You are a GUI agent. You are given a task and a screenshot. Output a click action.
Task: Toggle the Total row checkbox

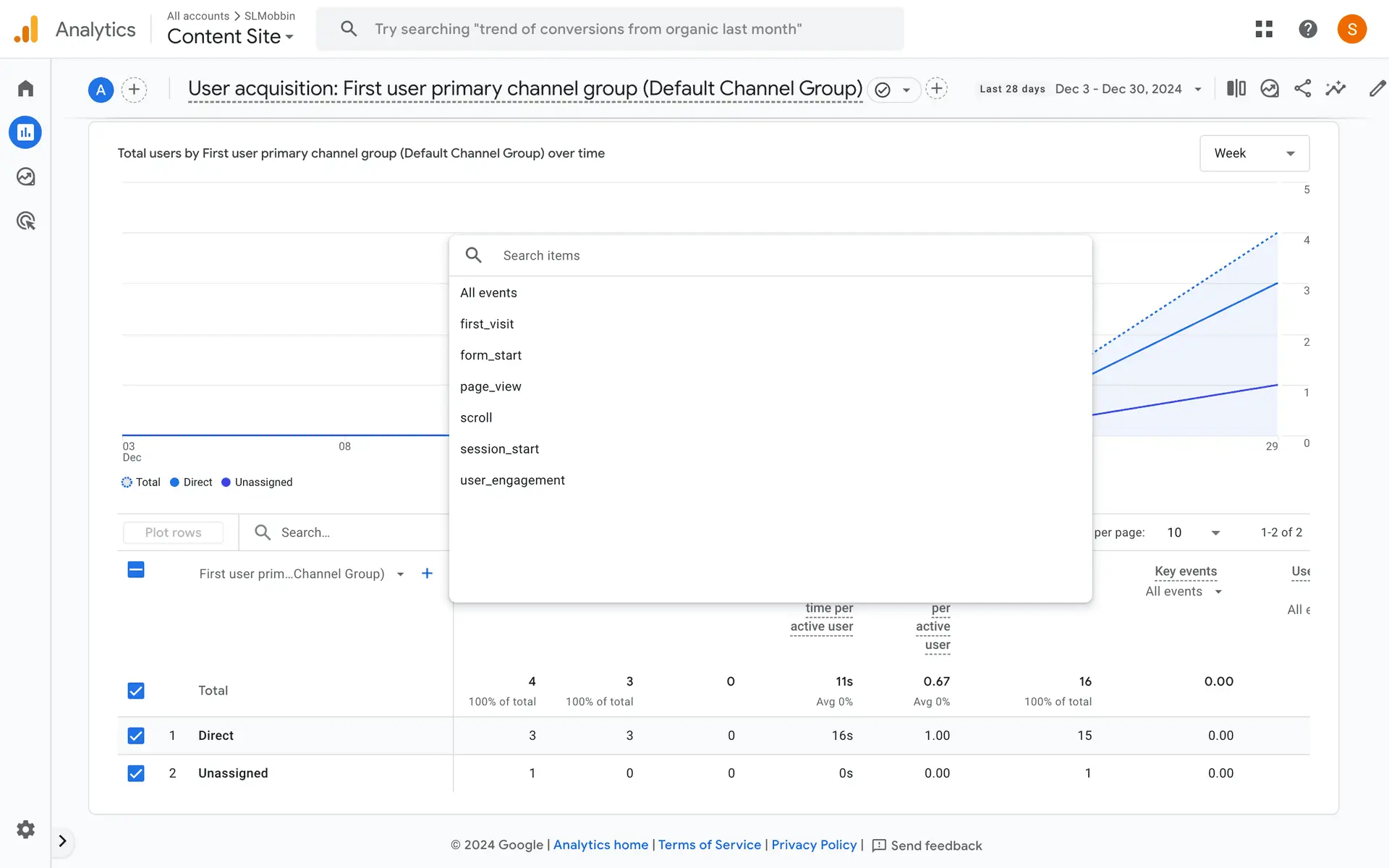point(136,691)
